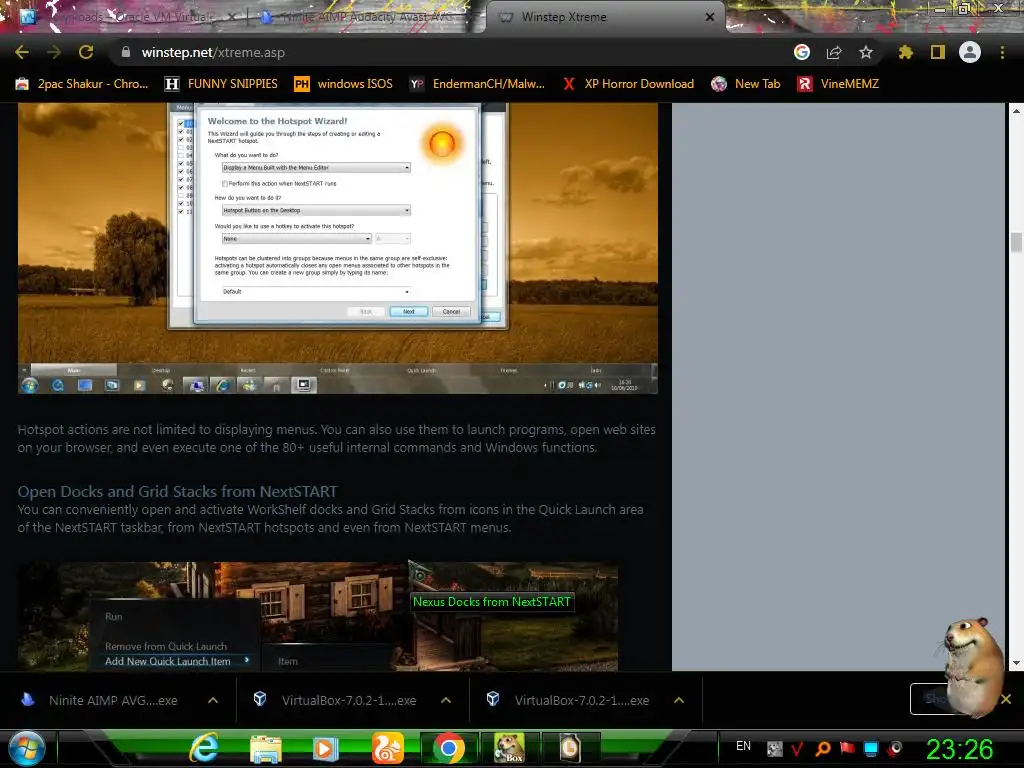Open the XP Horror Download bookmark
The image size is (1024, 768).
pos(628,84)
